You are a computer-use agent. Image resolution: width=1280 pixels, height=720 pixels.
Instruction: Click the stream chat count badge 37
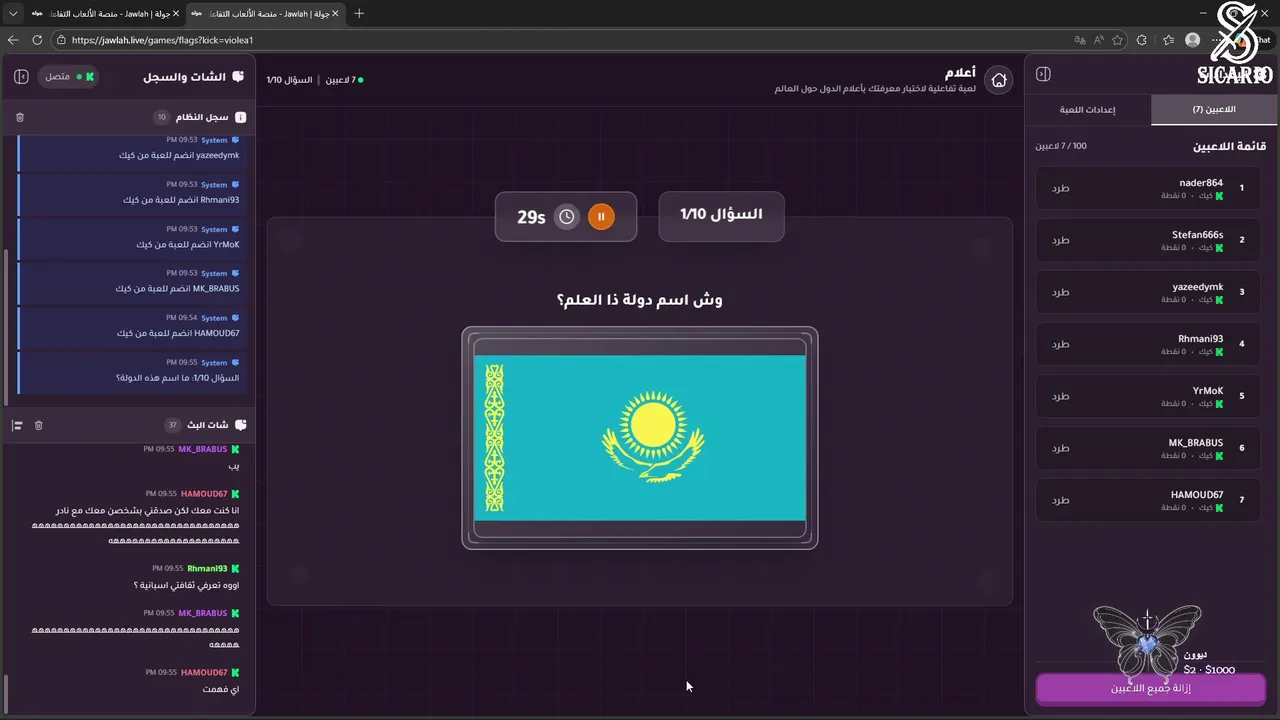point(172,425)
